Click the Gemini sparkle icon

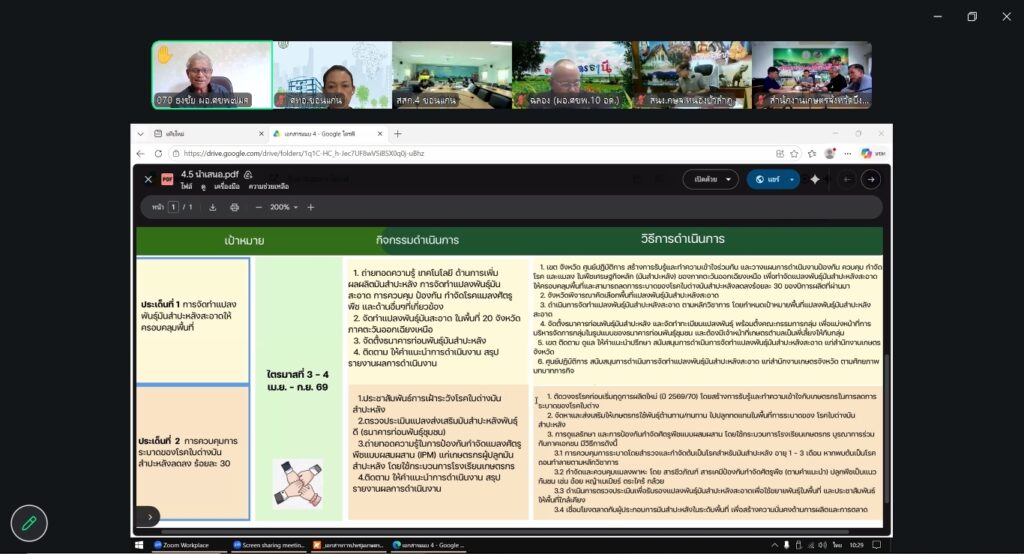pos(815,179)
